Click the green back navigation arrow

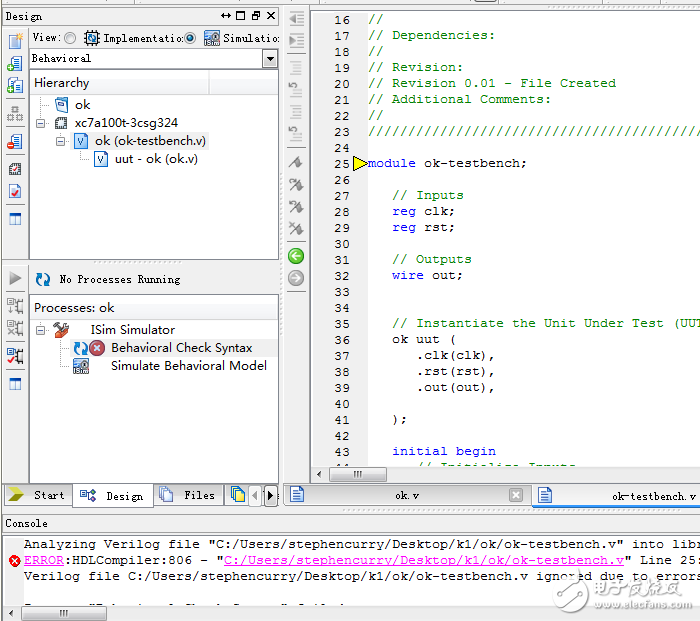click(296, 256)
